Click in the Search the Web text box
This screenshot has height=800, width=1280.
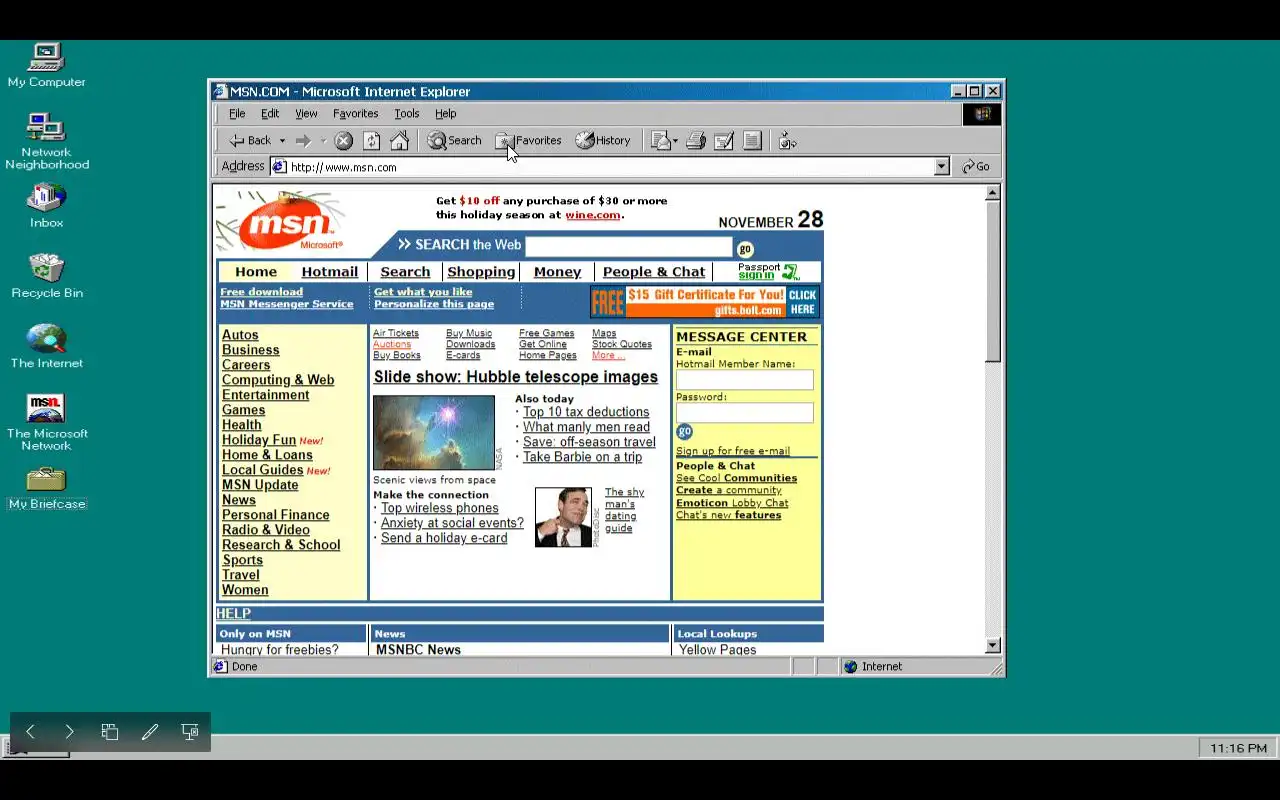pos(629,247)
